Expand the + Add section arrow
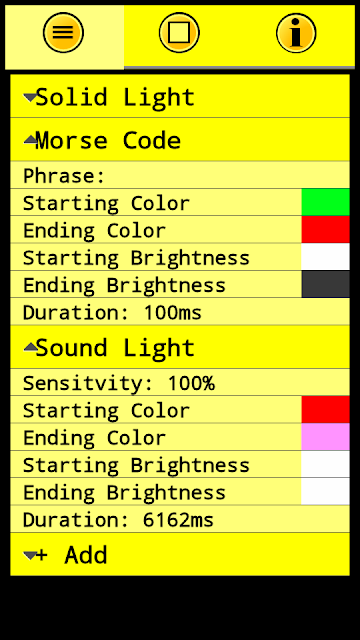 [x=30, y=555]
